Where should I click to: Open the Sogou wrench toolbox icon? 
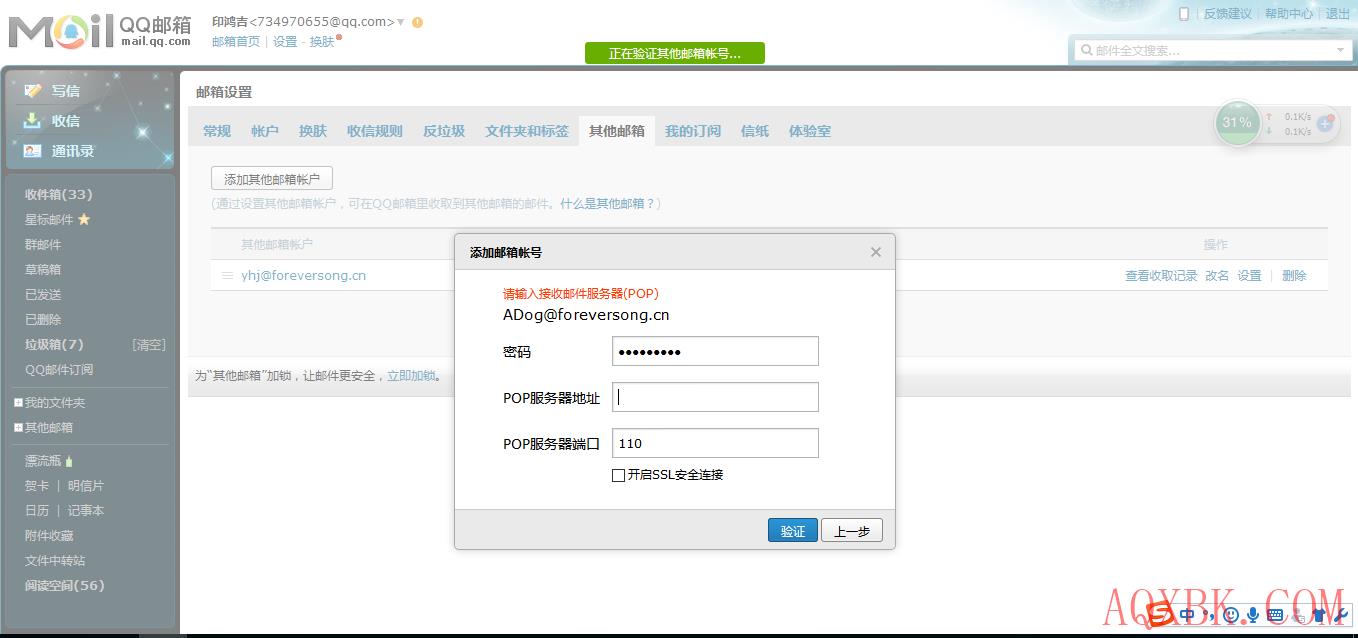coord(1341,615)
